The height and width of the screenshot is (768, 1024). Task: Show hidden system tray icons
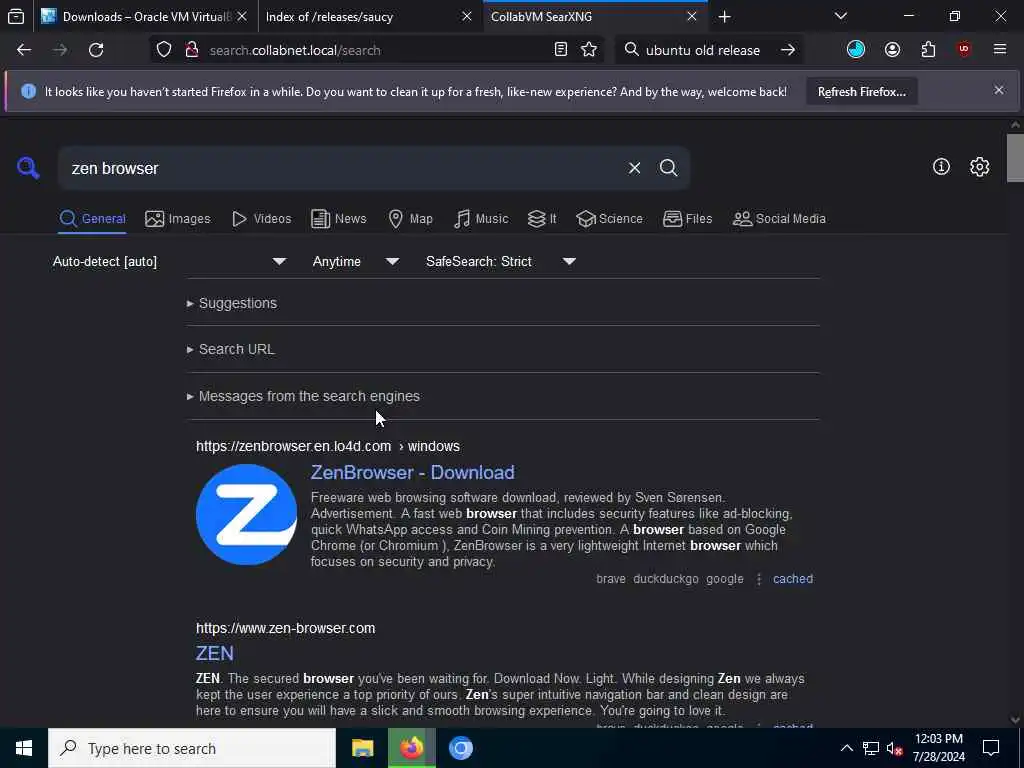(846, 748)
